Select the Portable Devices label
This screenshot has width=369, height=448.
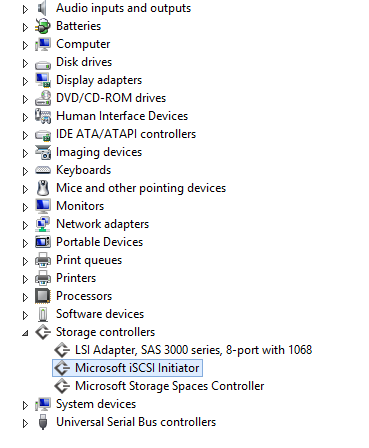tap(99, 242)
